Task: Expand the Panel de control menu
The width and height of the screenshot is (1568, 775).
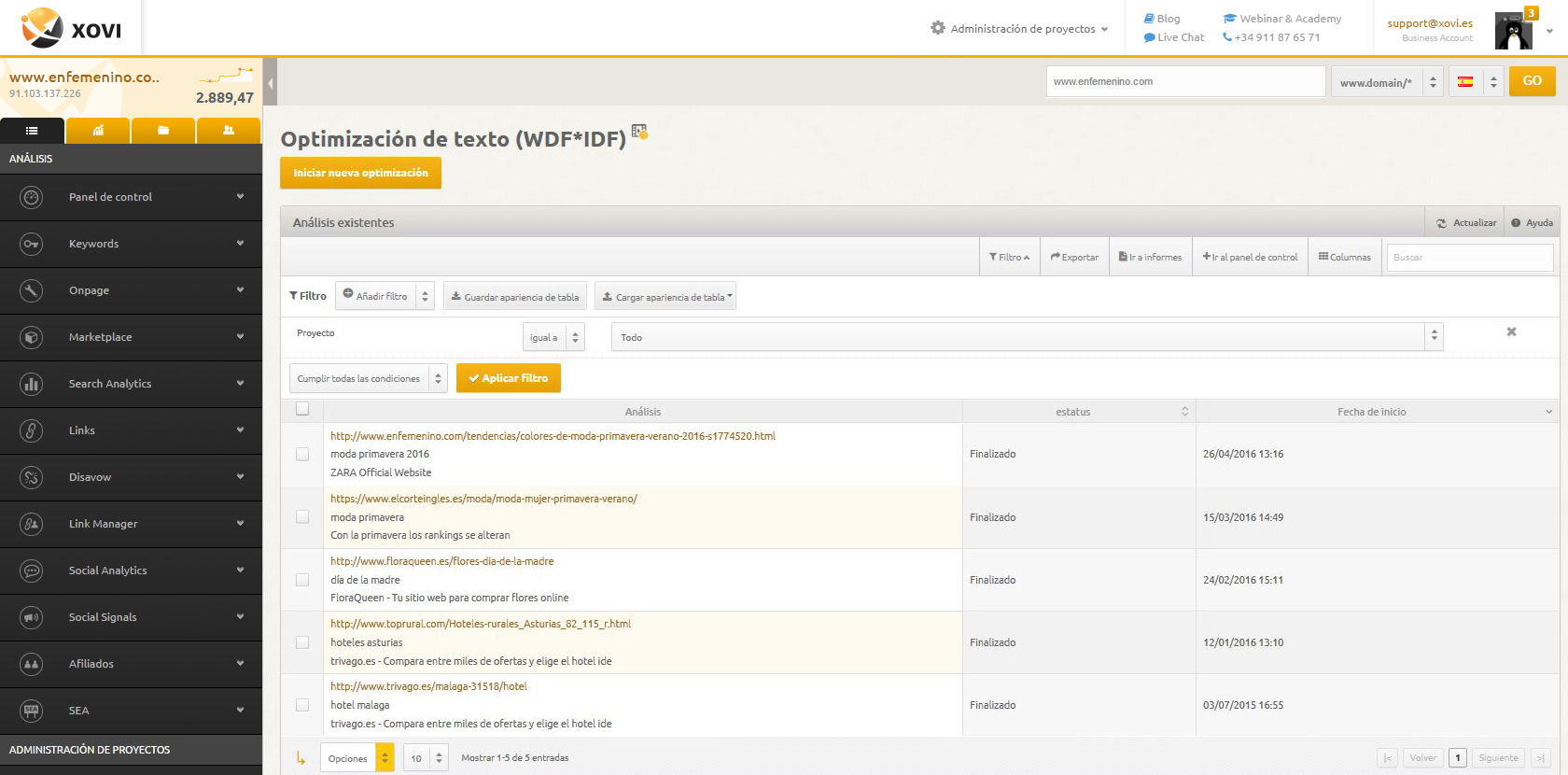Action: 240,196
